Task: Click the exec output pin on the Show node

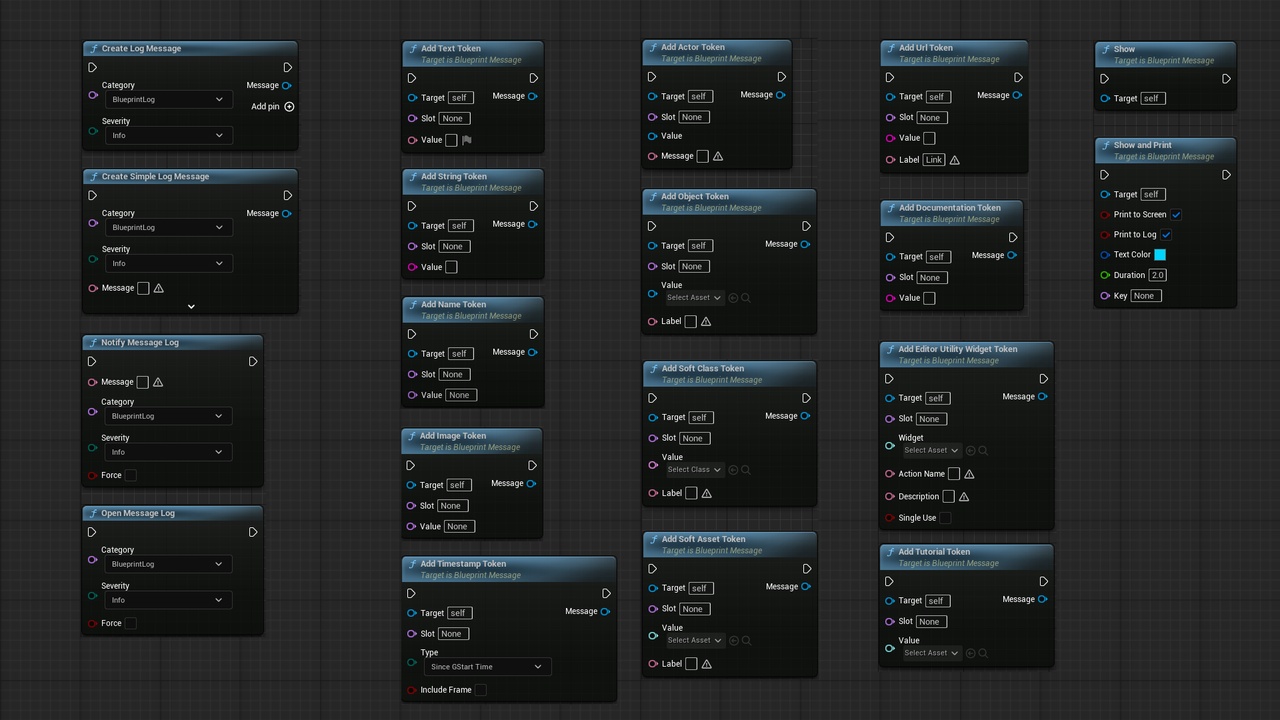Action: 1227,79
